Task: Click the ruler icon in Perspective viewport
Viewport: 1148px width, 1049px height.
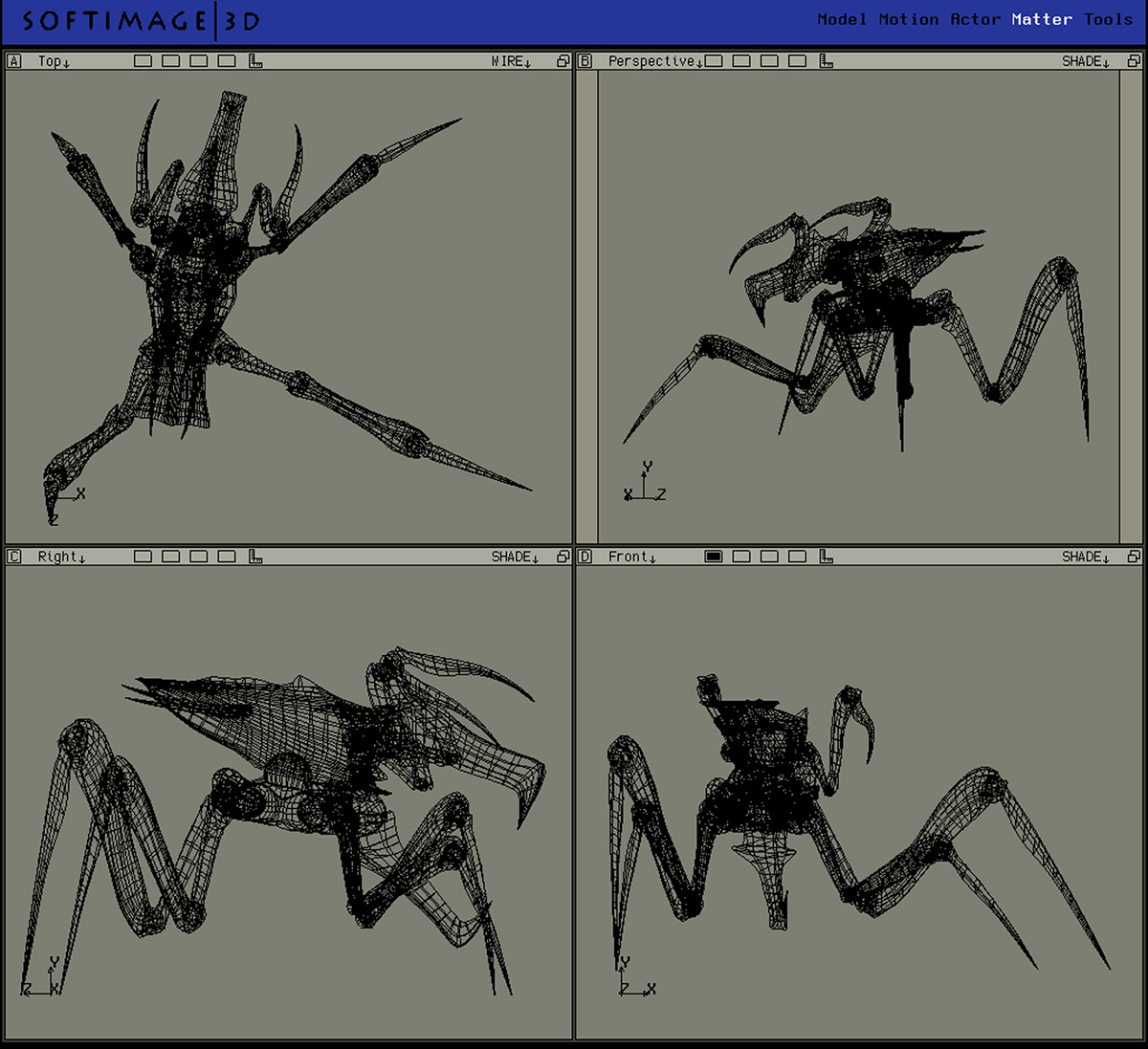Action: (827, 61)
